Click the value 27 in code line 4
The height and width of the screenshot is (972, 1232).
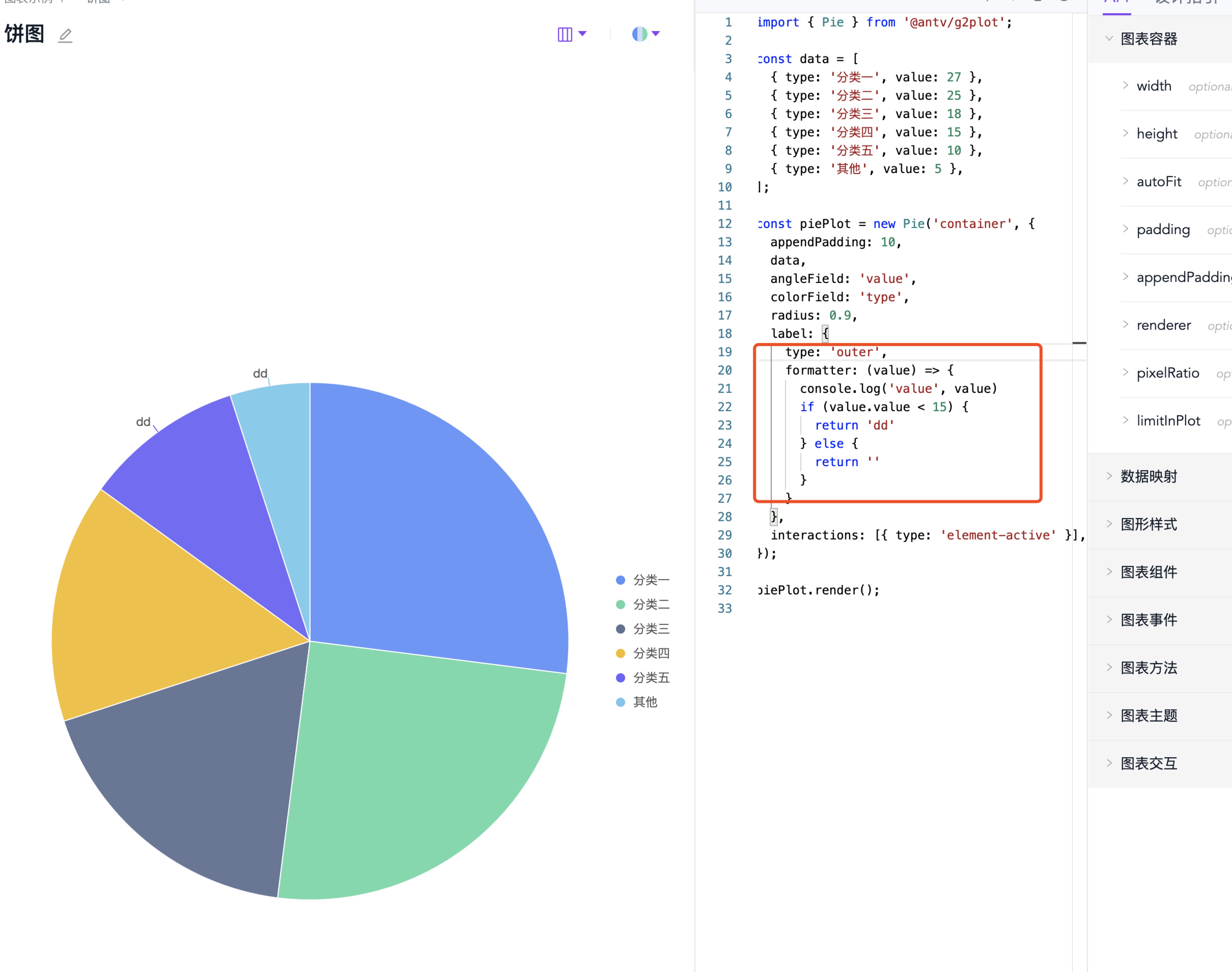point(954,77)
